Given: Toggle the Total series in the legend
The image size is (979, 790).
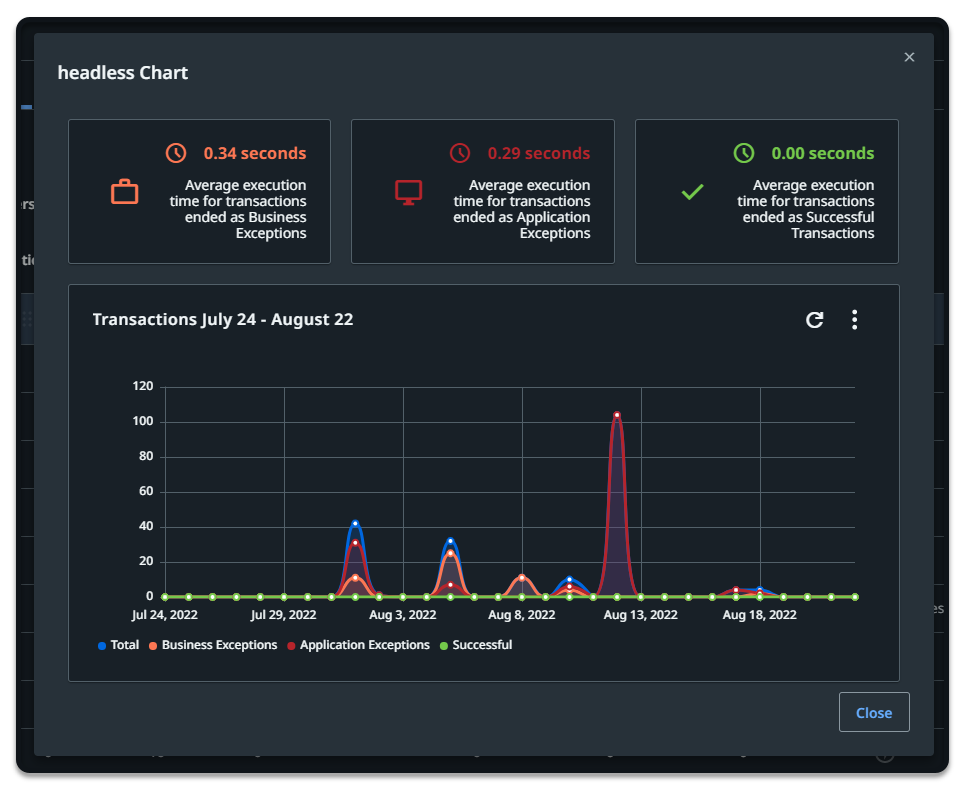Looking at the screenshot, I should 118,645.
